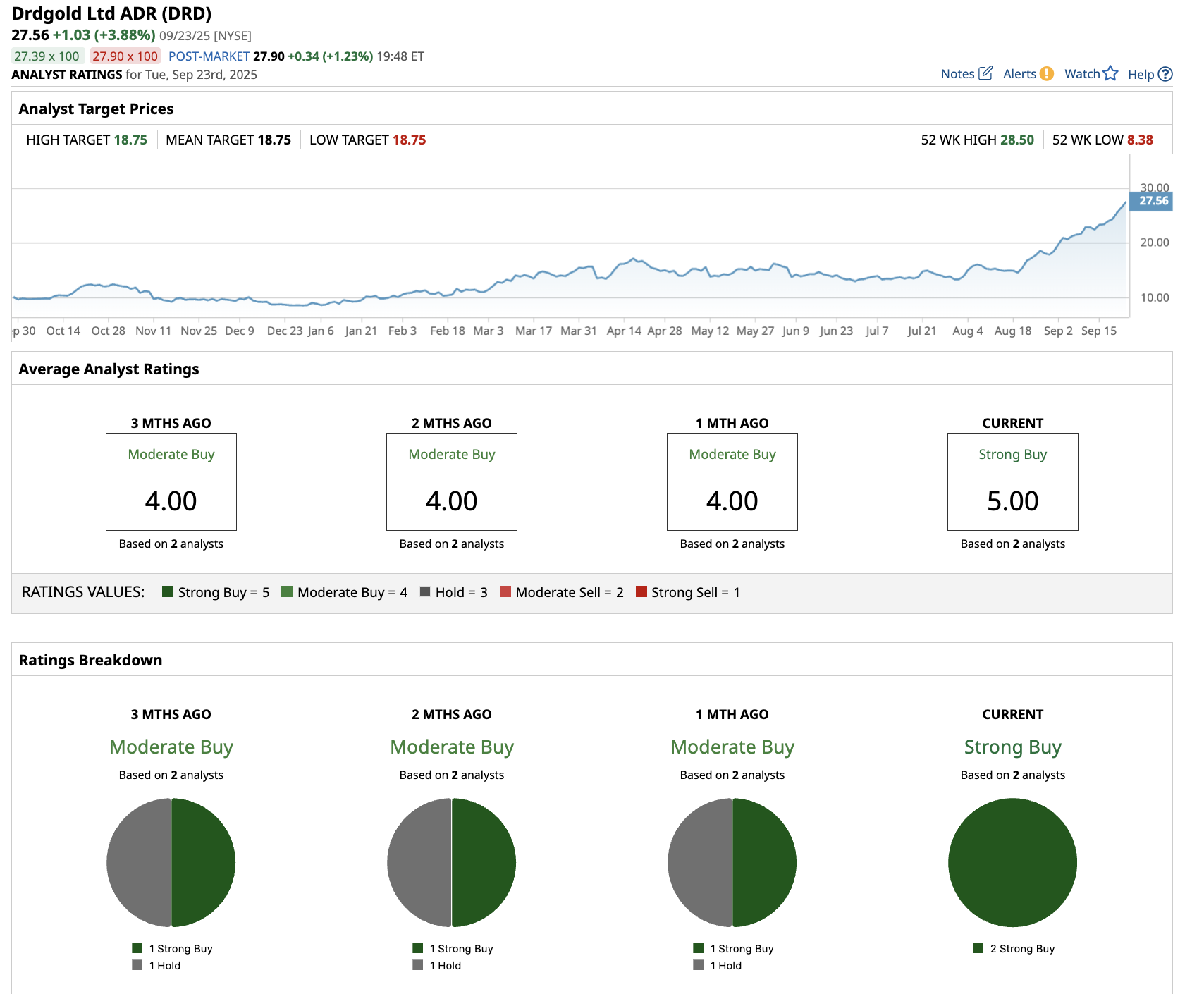
Task: Click the Ratings Breakdown heading
Action: pos(90,660)
